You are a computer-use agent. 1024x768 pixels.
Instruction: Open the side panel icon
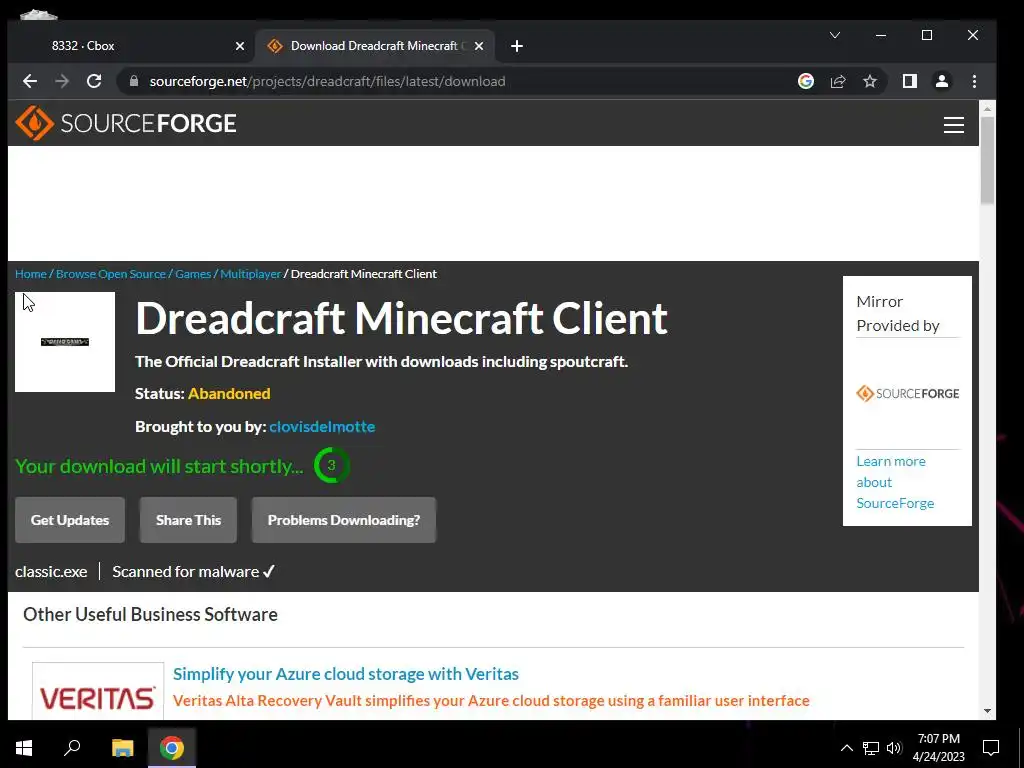910,81
